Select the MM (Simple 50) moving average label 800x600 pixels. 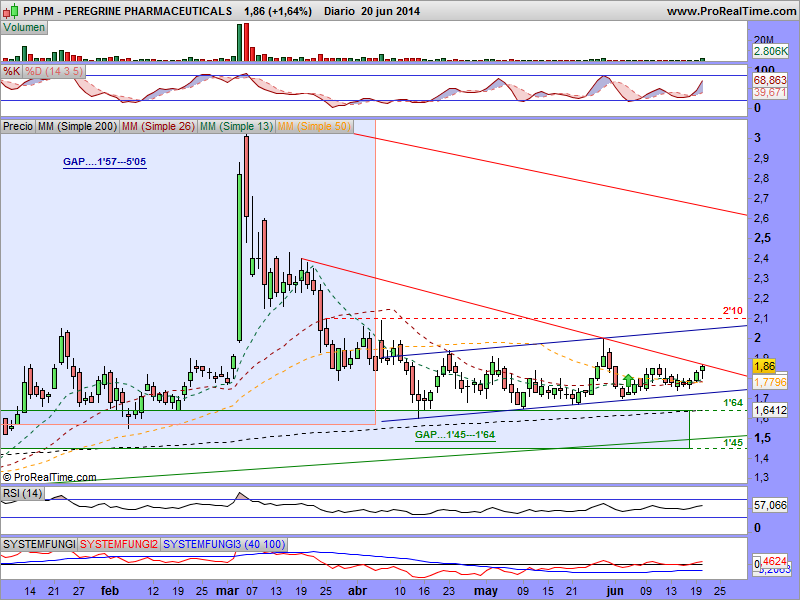coord(314,126)
